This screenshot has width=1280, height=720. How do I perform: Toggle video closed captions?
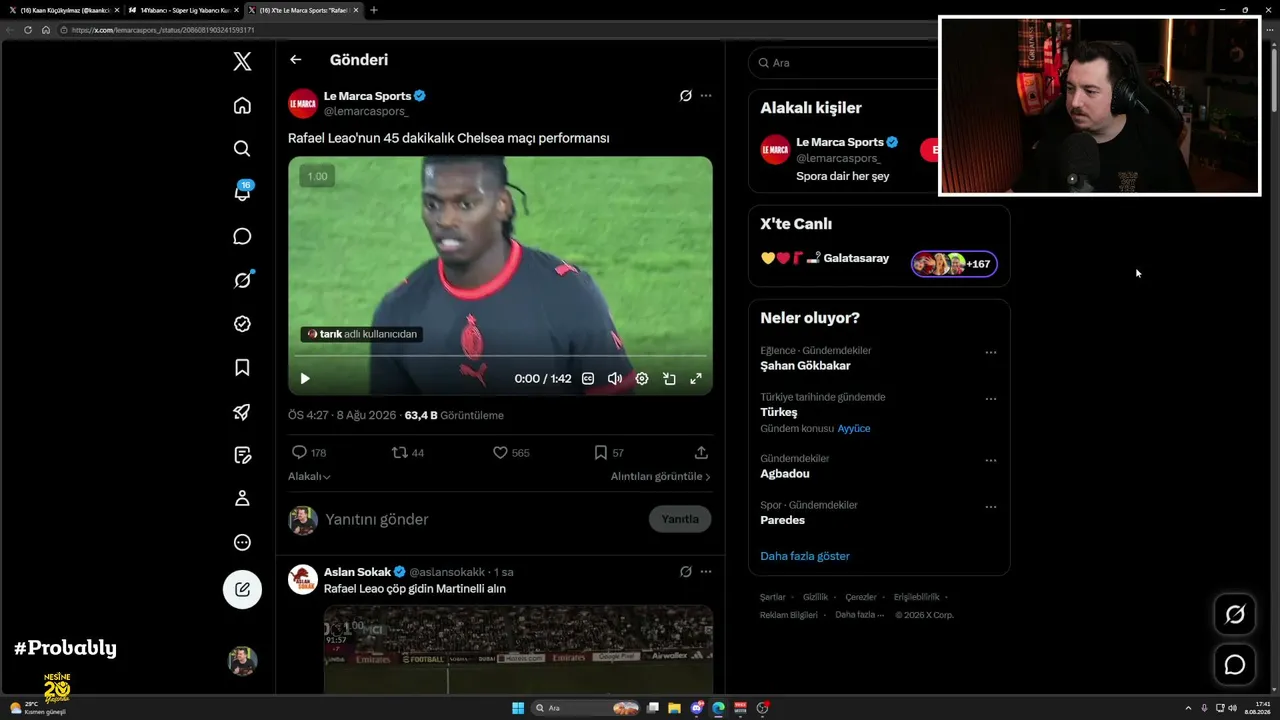(x=588, y=379)
